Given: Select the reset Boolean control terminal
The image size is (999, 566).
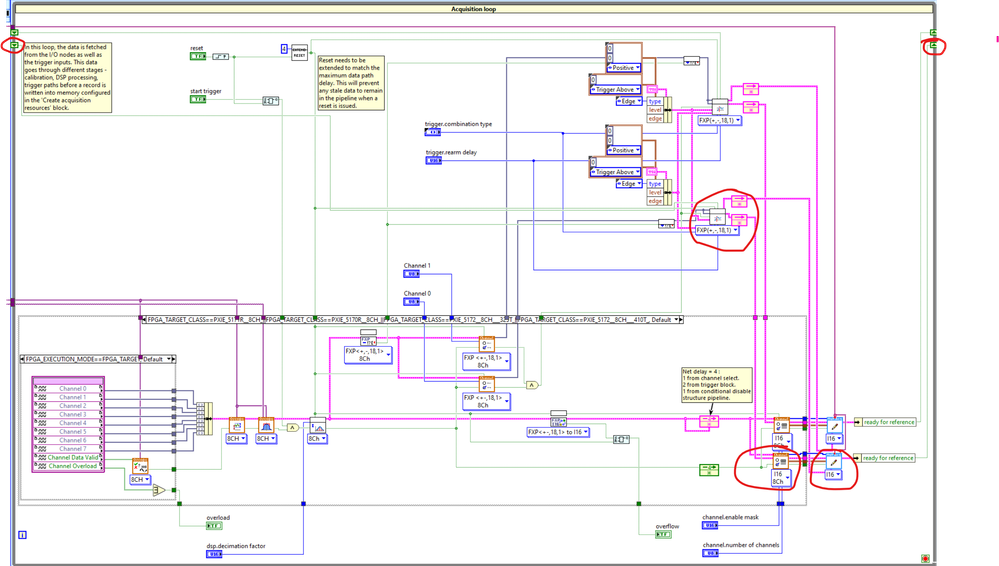Looking at the screenshot, I should point(198,57).
